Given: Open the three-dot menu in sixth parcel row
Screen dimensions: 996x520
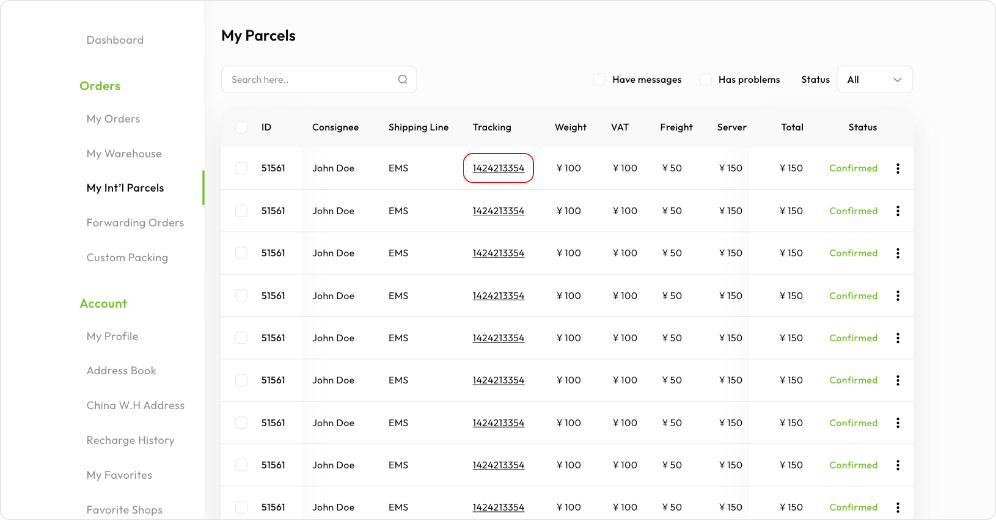Looking at the screenshot, I should pos(897,380).
